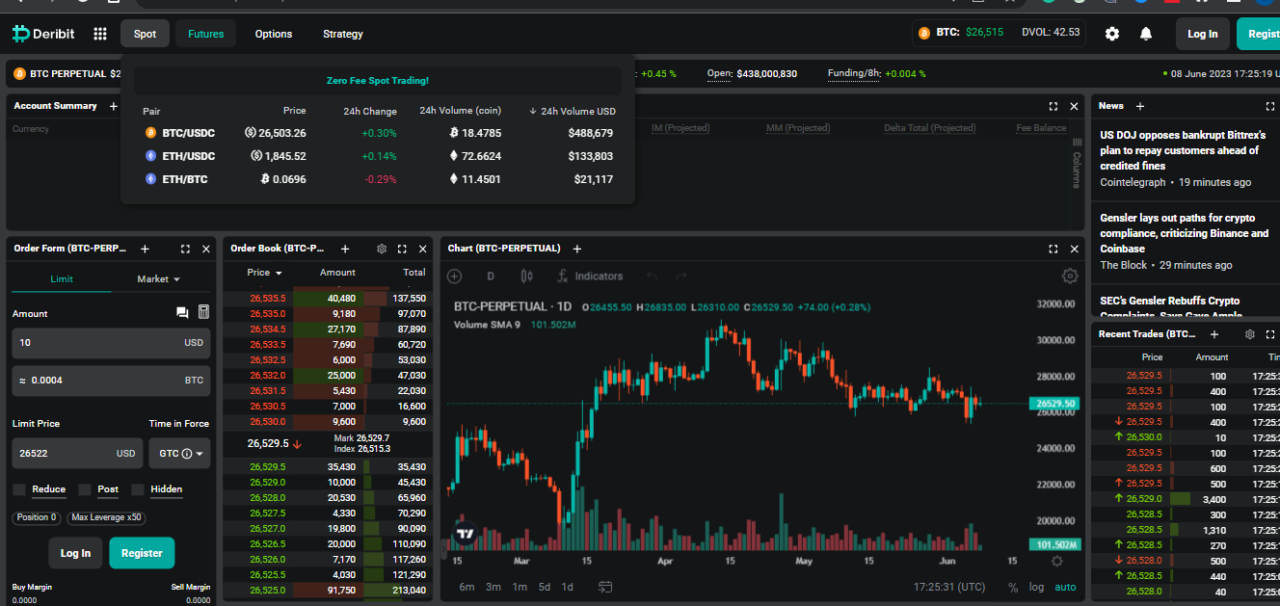Open the GTC time-in-force dropdown
The width and height of the screenshot is (1280, 606).
(179, 453)
